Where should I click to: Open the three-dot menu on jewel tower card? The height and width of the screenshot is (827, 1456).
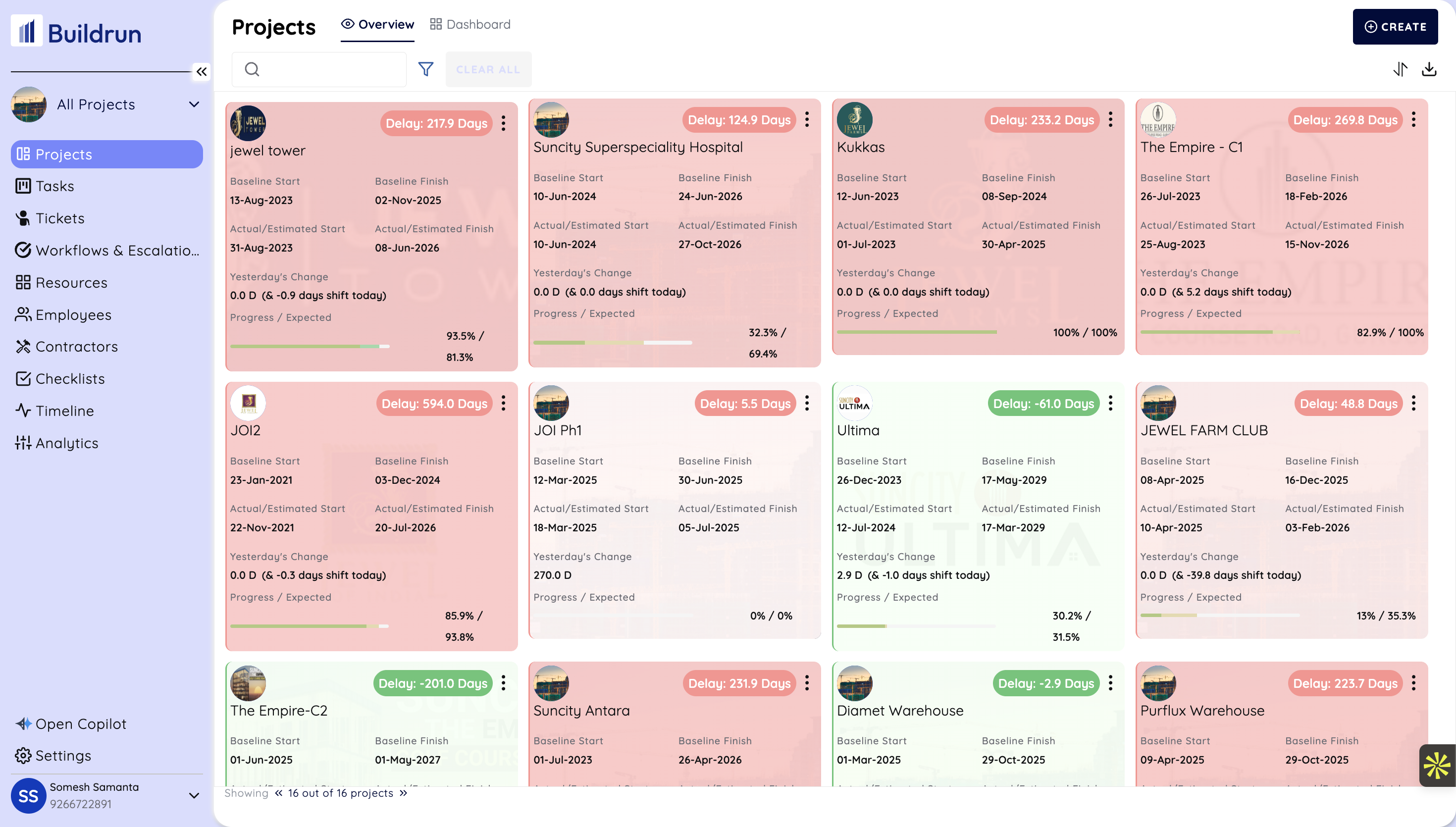click(503, 123)
